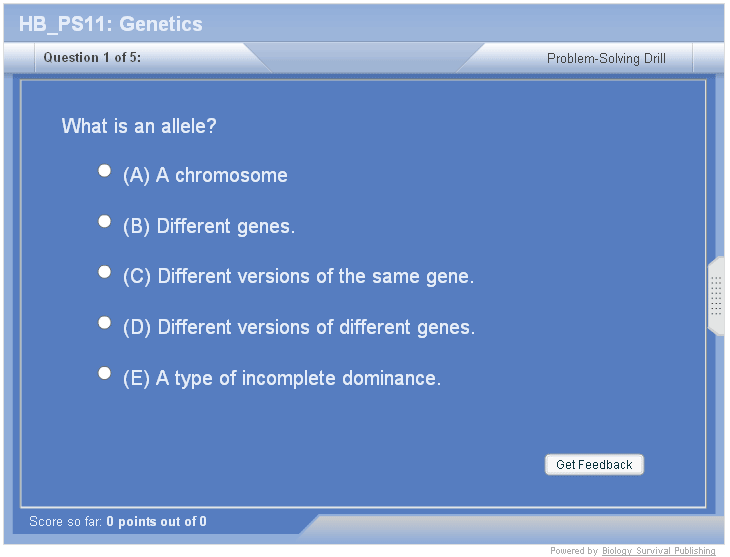Click "Different versions of the same gene" text
The image size is (730, 557).
coord(316,277)
